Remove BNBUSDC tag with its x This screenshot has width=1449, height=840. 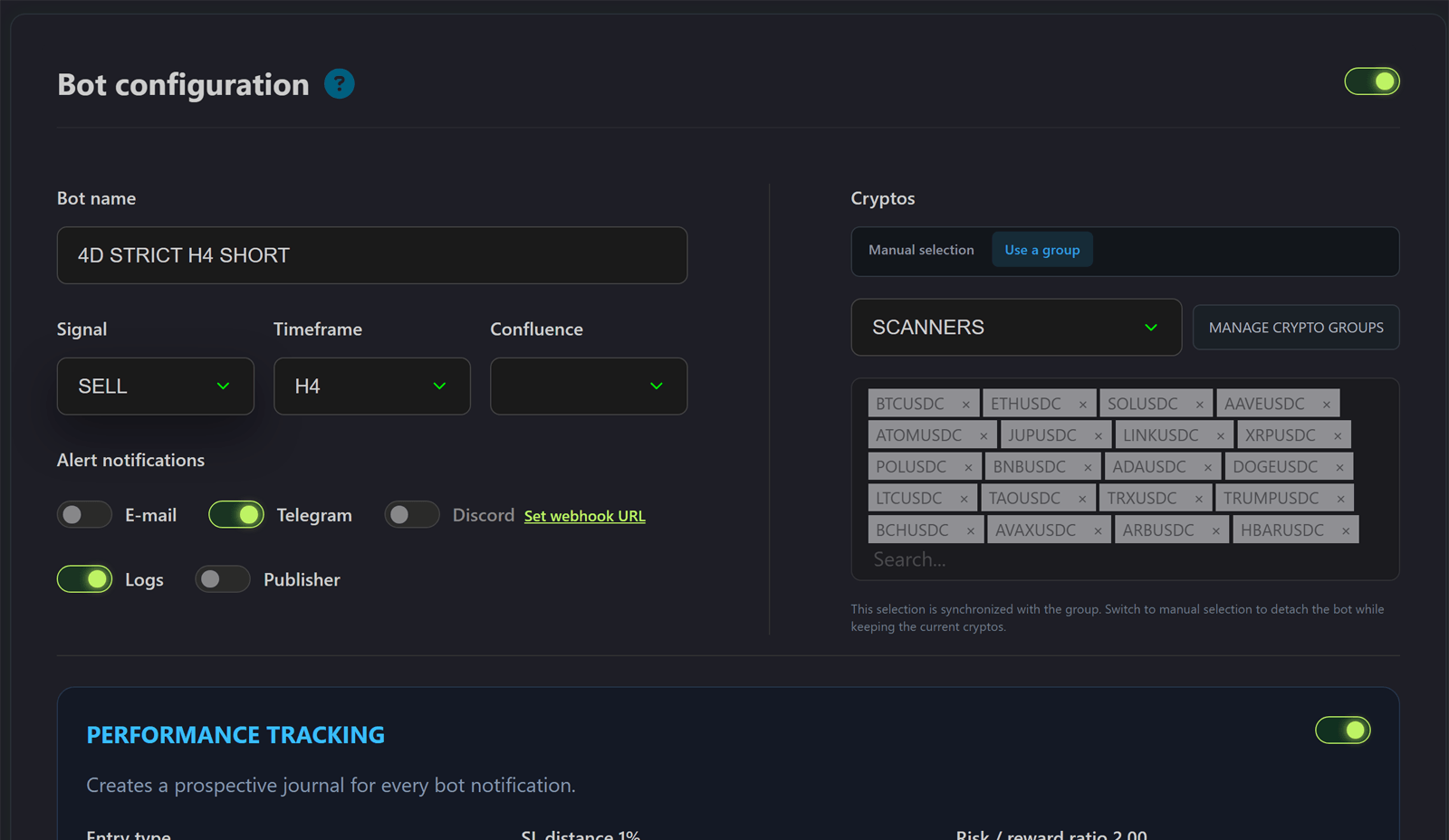point(1088,468)
